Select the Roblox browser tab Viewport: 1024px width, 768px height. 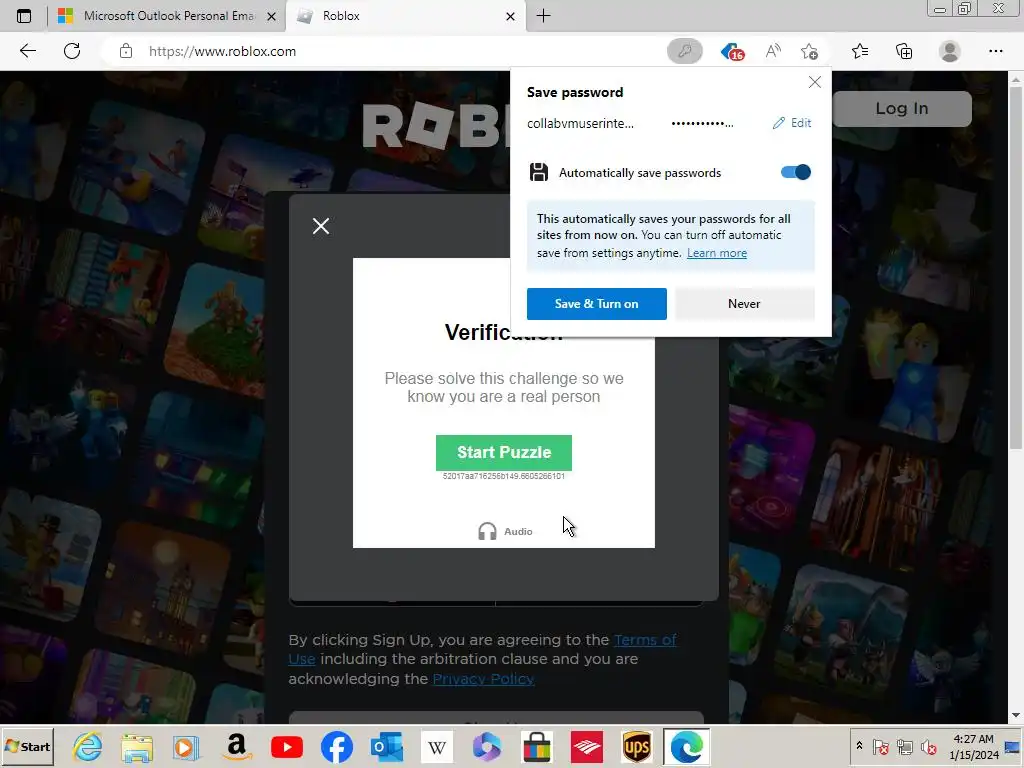coord(405,16)
